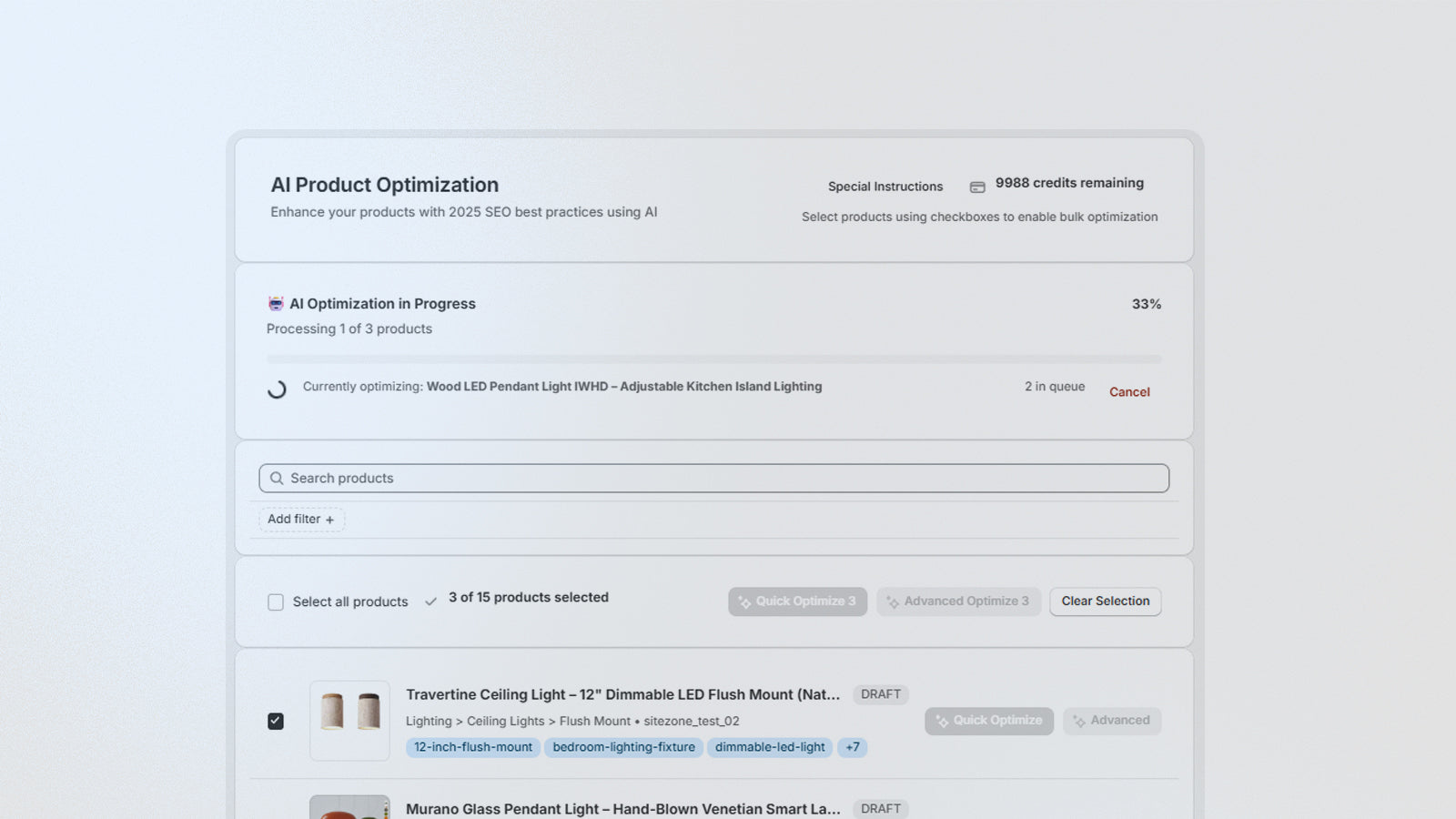Click the sparkle icon on Travertine's Quick Optimize button
The height and width of the screenshot is (819, 1456).
click(941, 721)
